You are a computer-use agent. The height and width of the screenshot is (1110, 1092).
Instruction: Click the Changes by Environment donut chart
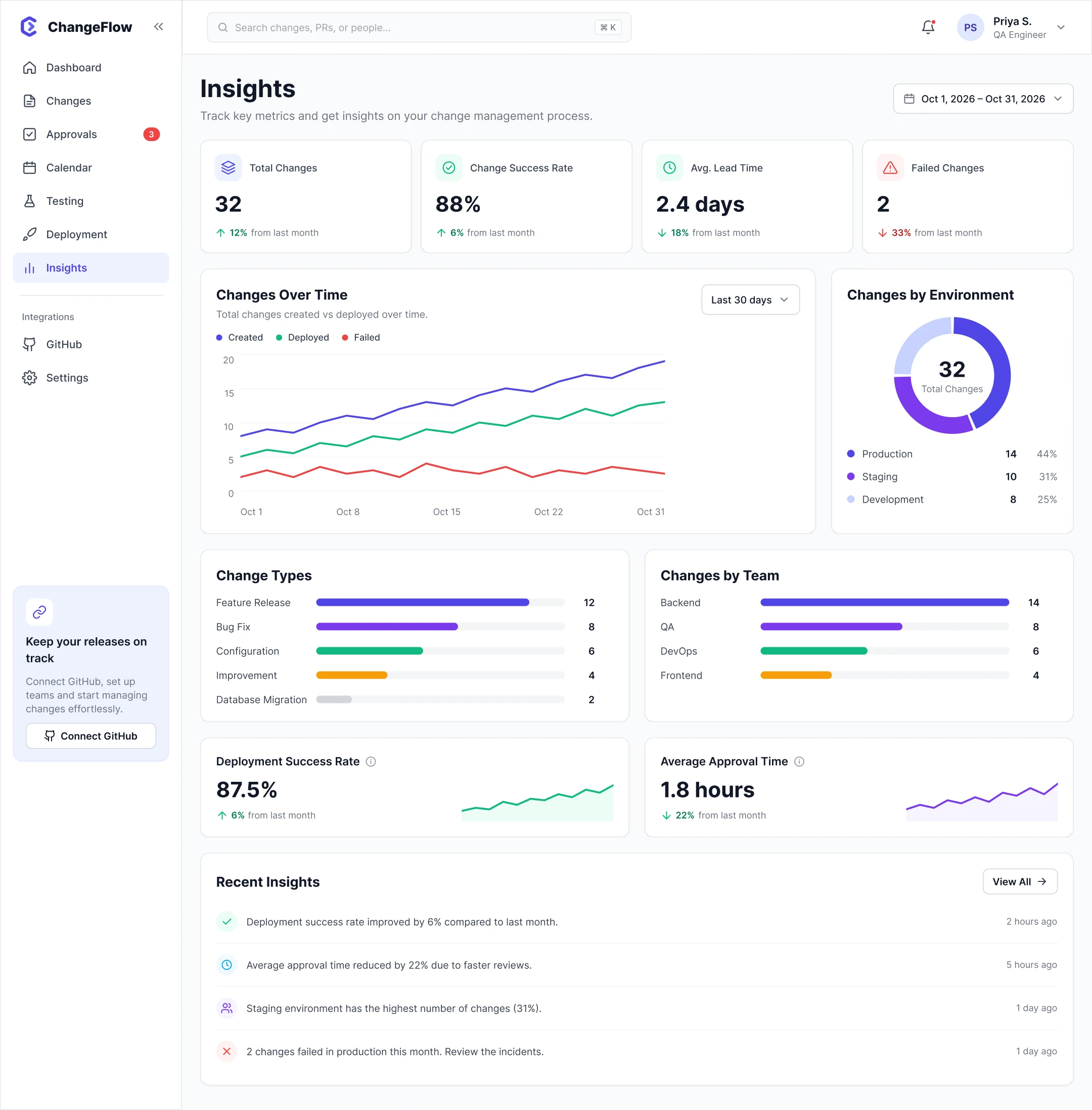[x=952, y=375]
